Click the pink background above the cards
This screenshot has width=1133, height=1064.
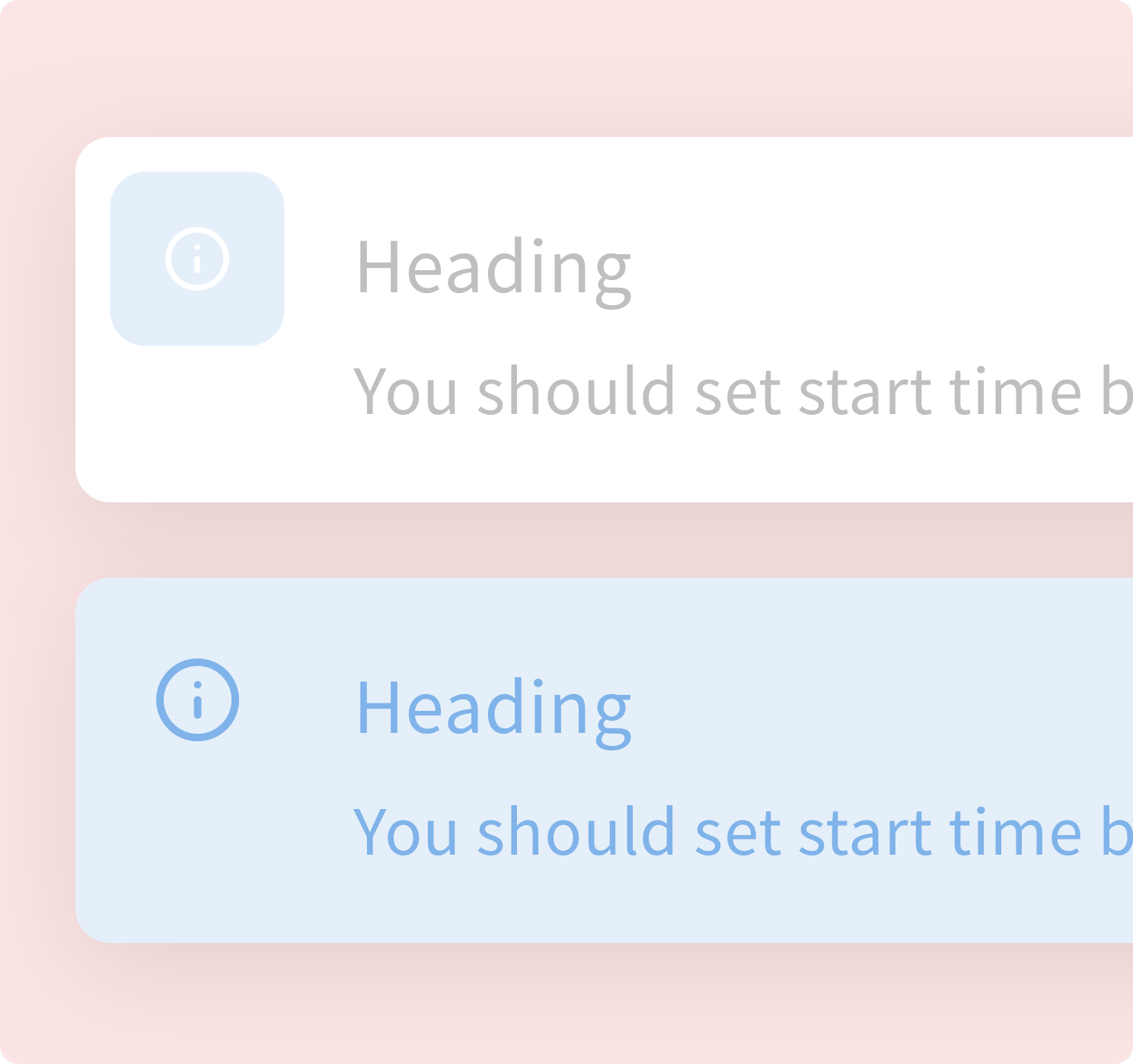tap(566, 68)
